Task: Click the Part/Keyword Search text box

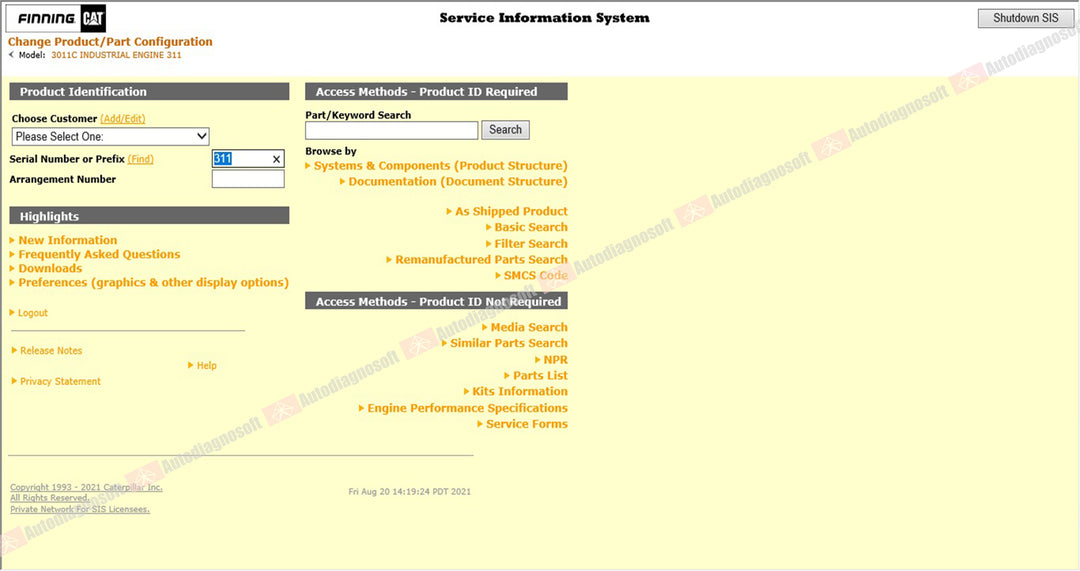Action: click(x=391, y=130)
